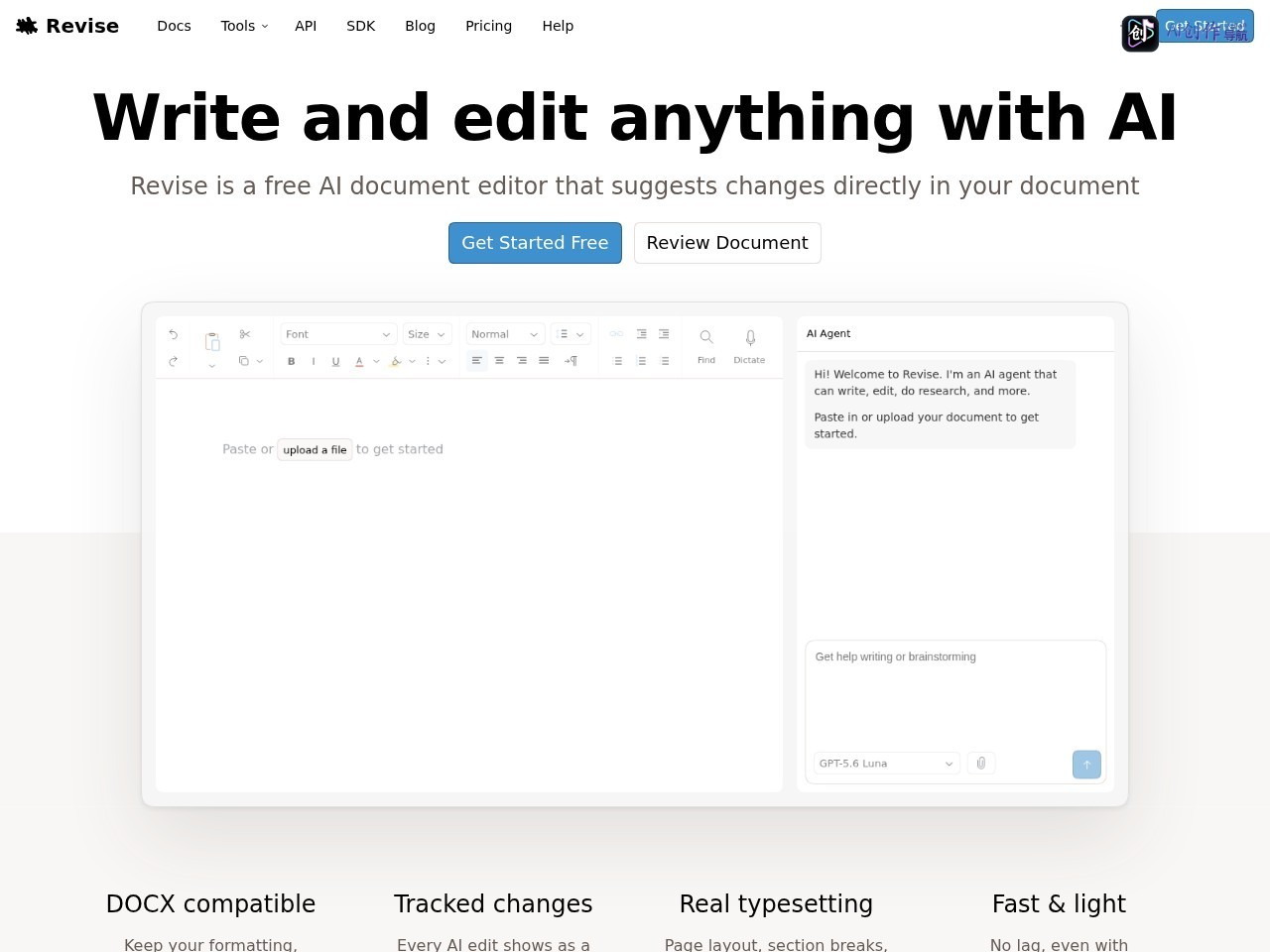The image size is (1270, 952).
Task: Visit the Blog nav link
Action: coord(420,26)
